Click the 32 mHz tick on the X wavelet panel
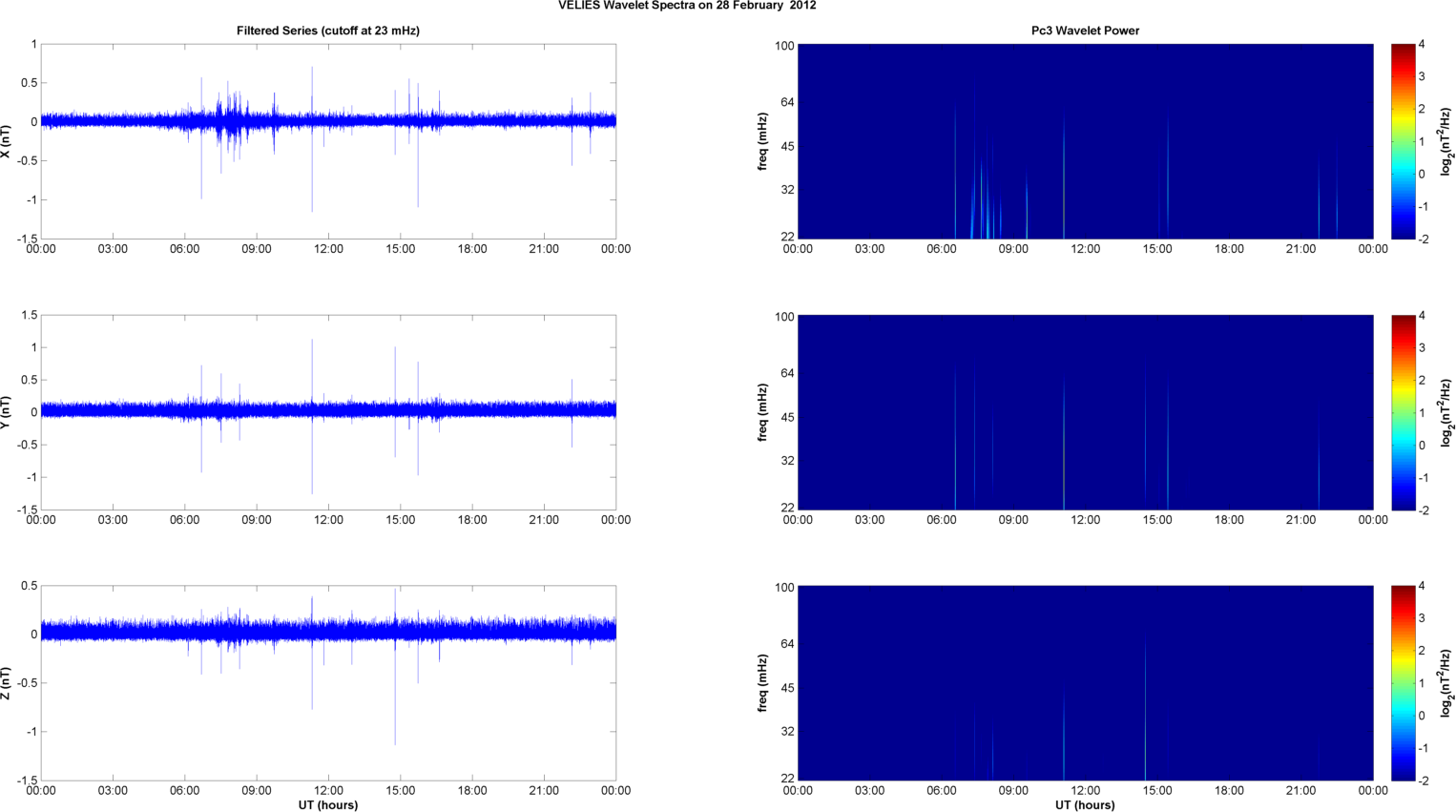 pyautogui.click(x=787, y=190)
